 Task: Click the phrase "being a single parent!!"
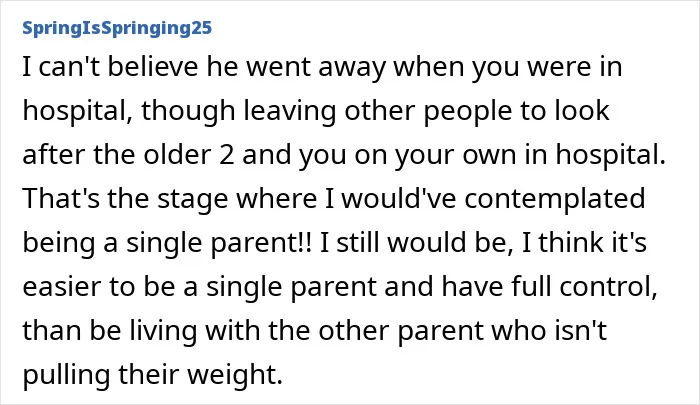[167, 242]
